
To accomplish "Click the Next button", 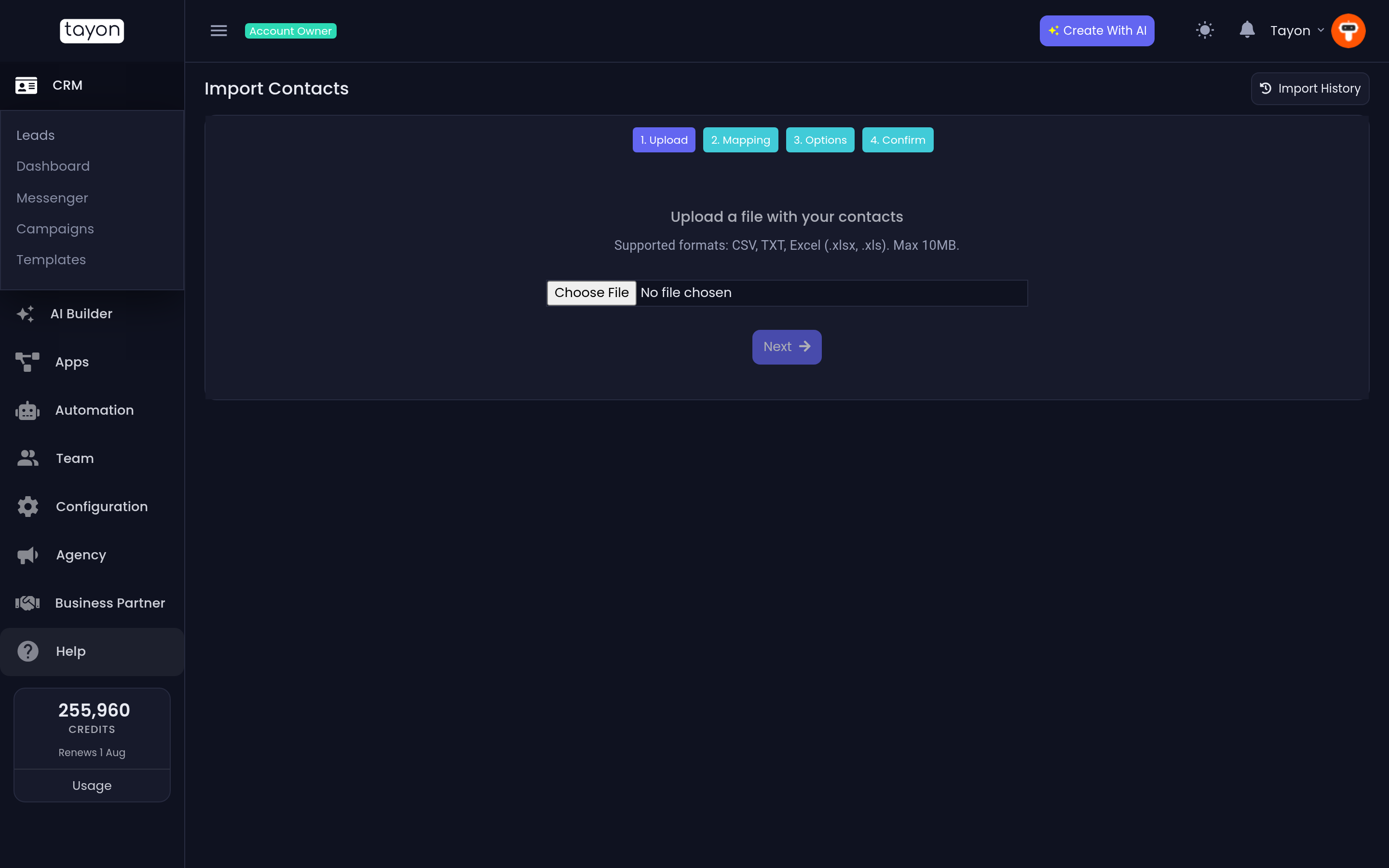I will (x=786, y=347).
